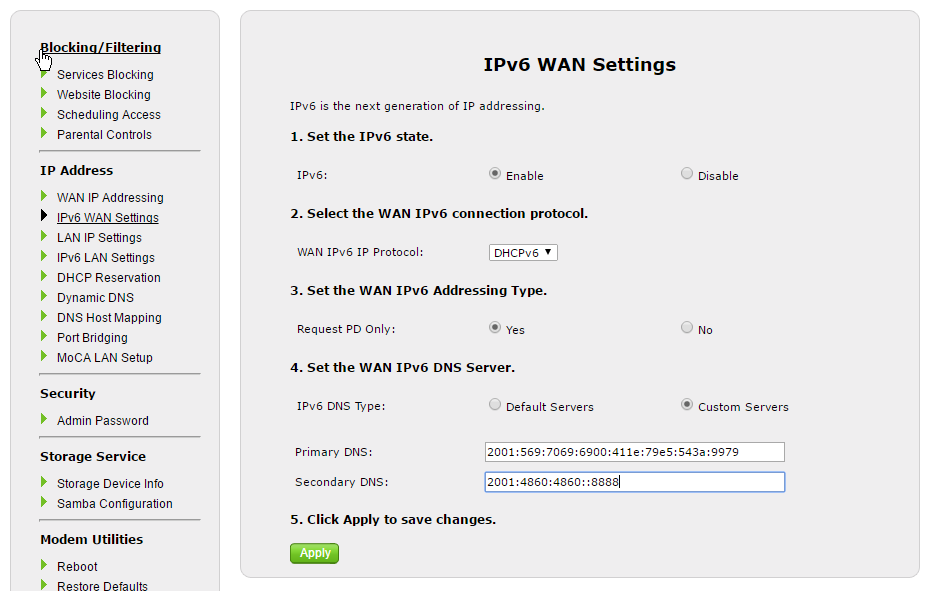The height and width of the screenshot is (591, 933).
Task: Click the Primary DNS input field
Action: pos(634,452)
